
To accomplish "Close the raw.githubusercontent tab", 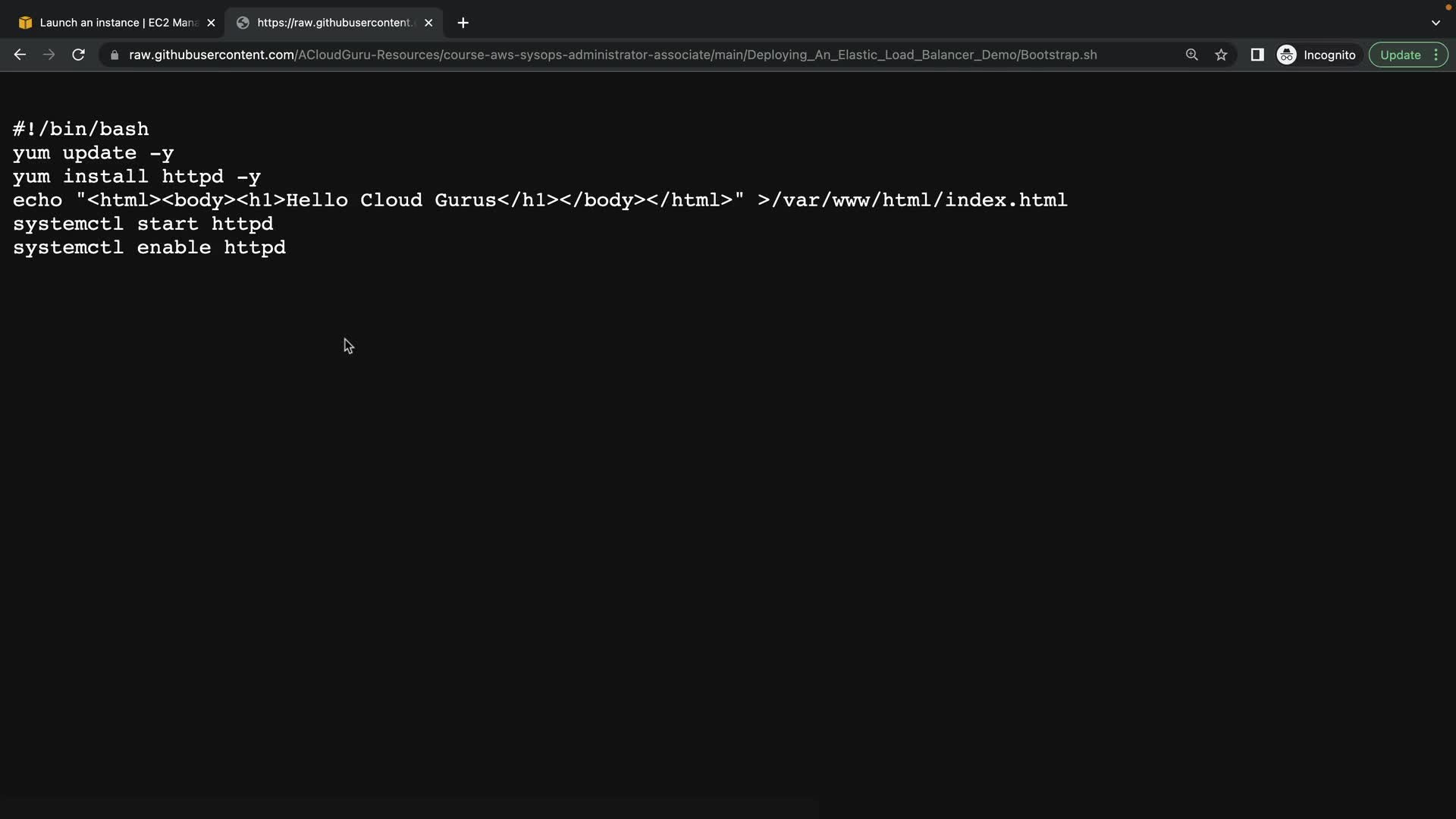I will pyautogui.click(x=428, y=23).
